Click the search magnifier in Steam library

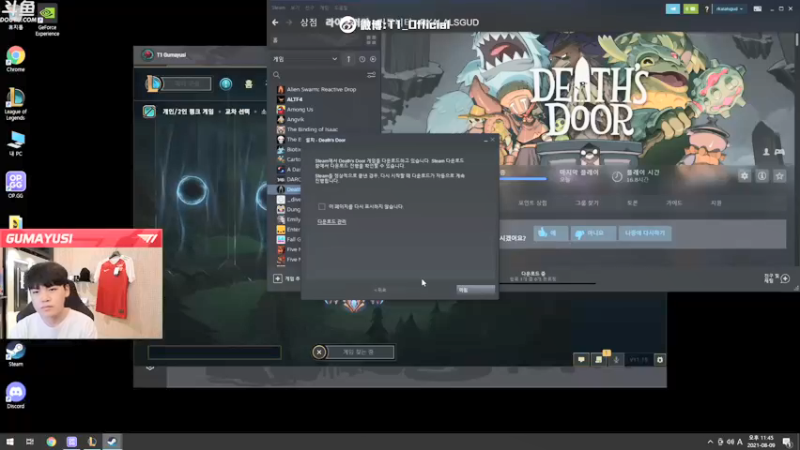click(x=277, y=75)
